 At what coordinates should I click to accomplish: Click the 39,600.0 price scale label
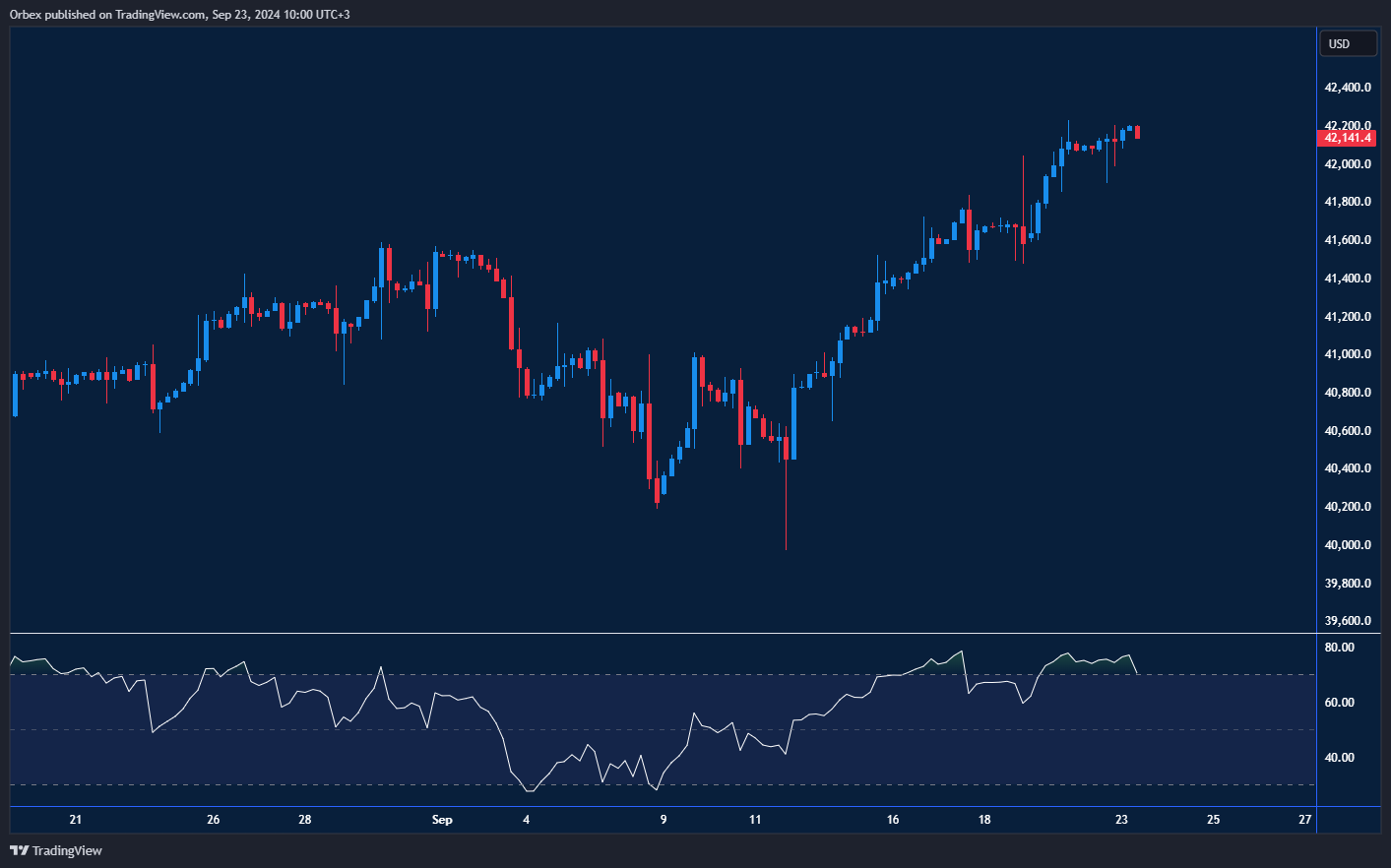pos(1347,621)
